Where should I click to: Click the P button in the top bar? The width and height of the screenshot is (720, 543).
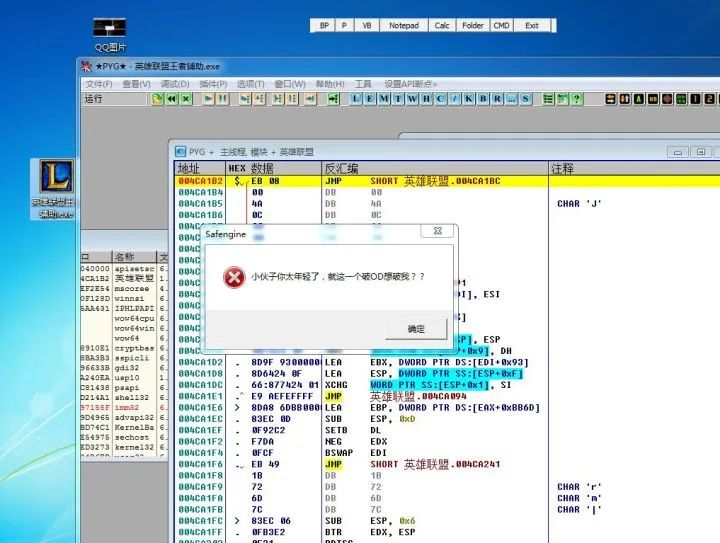344,26
